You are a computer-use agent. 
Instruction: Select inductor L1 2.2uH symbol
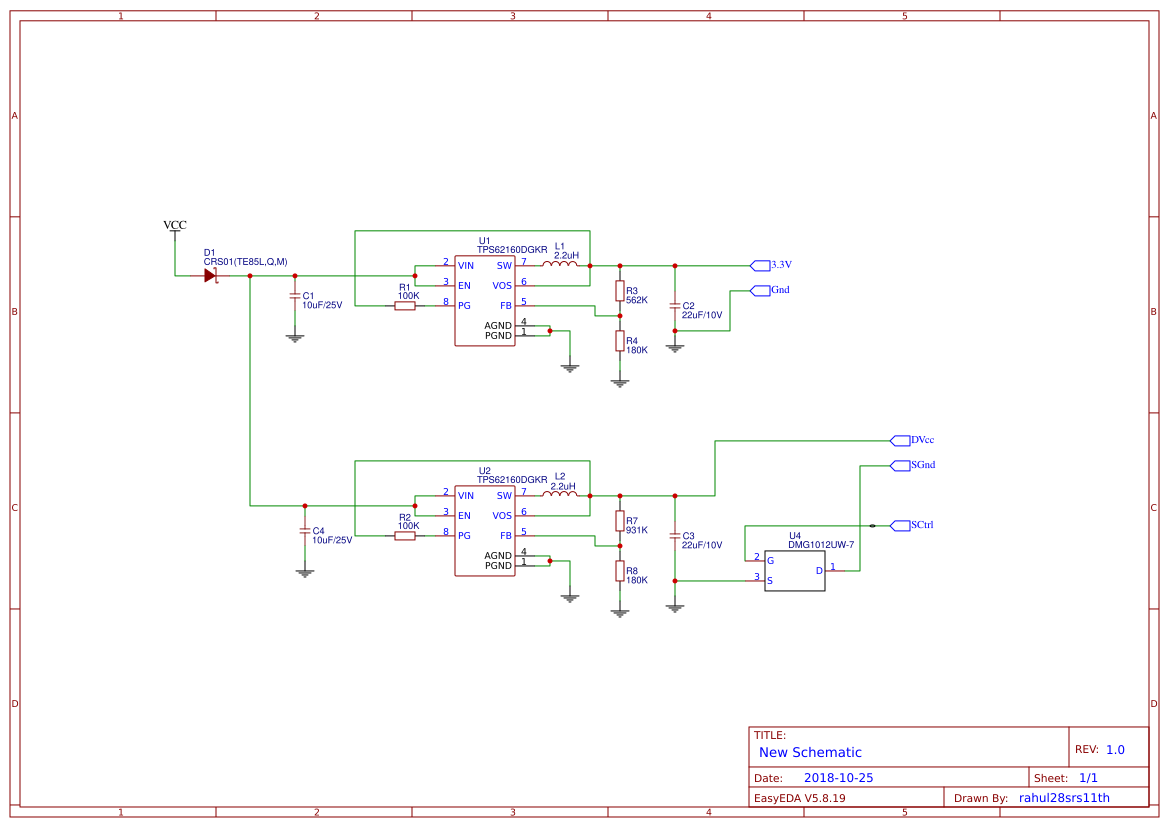(560, 263)
